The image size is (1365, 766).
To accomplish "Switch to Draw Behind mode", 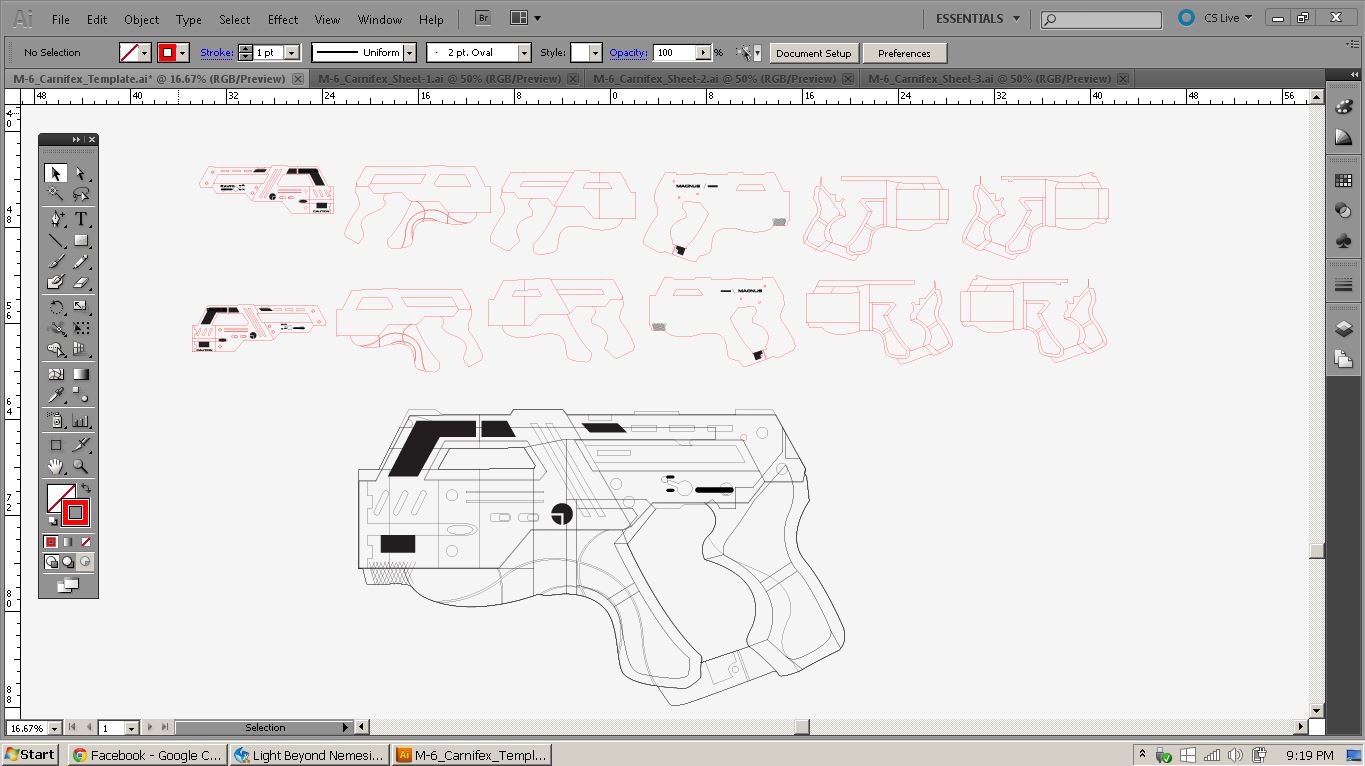I will click(x=68, y=562).
